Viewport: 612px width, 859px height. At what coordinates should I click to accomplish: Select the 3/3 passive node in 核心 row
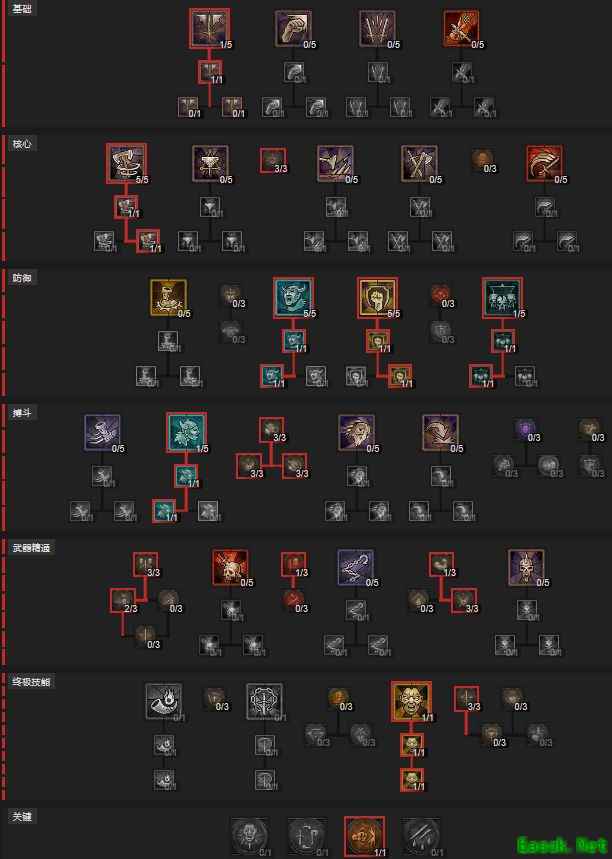273,161
